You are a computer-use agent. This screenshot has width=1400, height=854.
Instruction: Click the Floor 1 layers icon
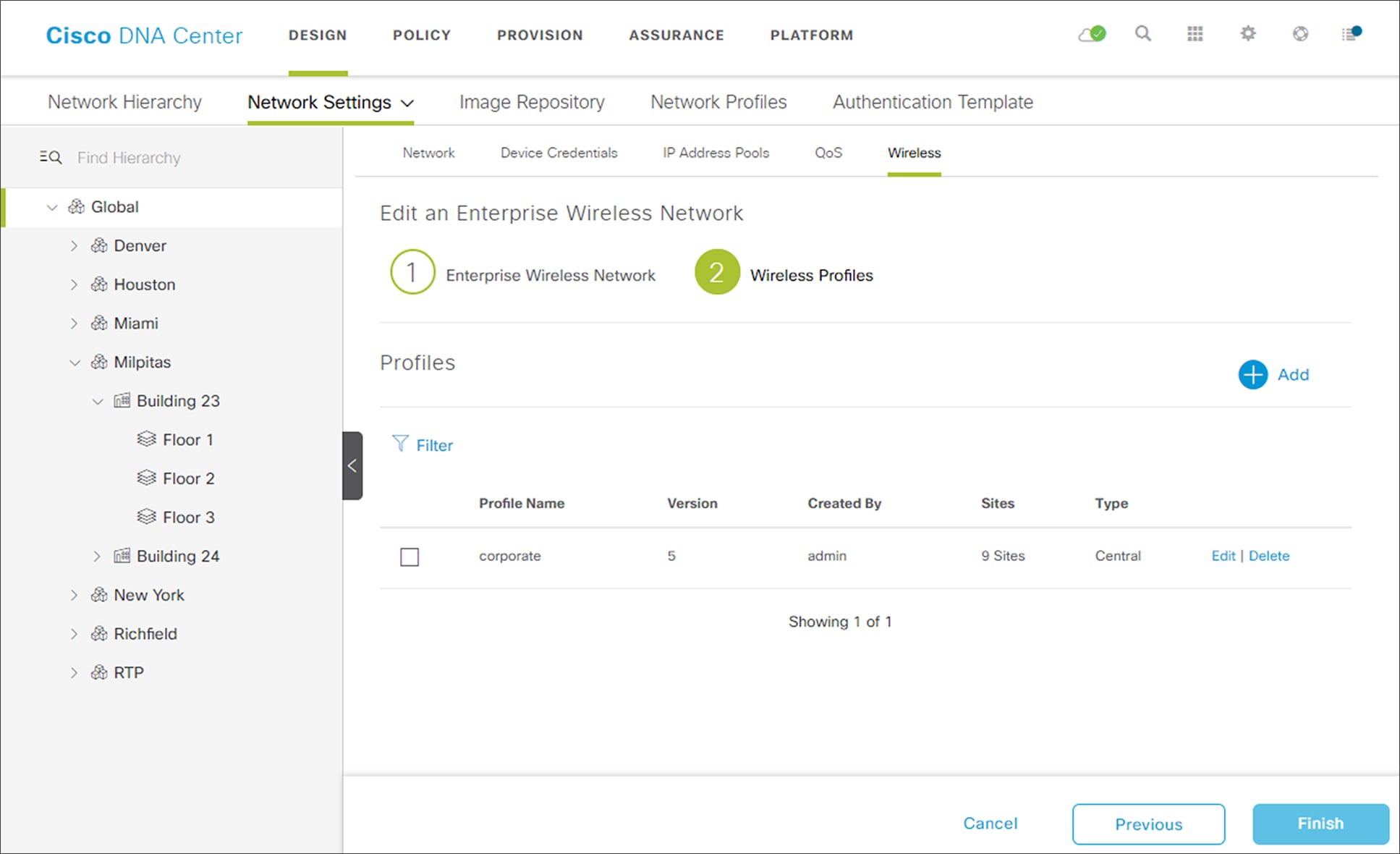click(146, 439)
